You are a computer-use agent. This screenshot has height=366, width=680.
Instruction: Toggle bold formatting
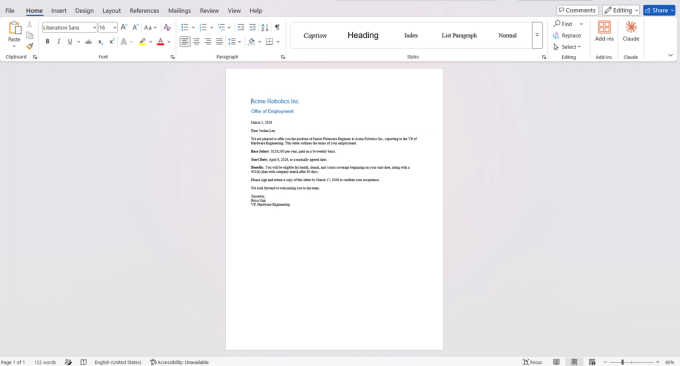pos(47,42)
